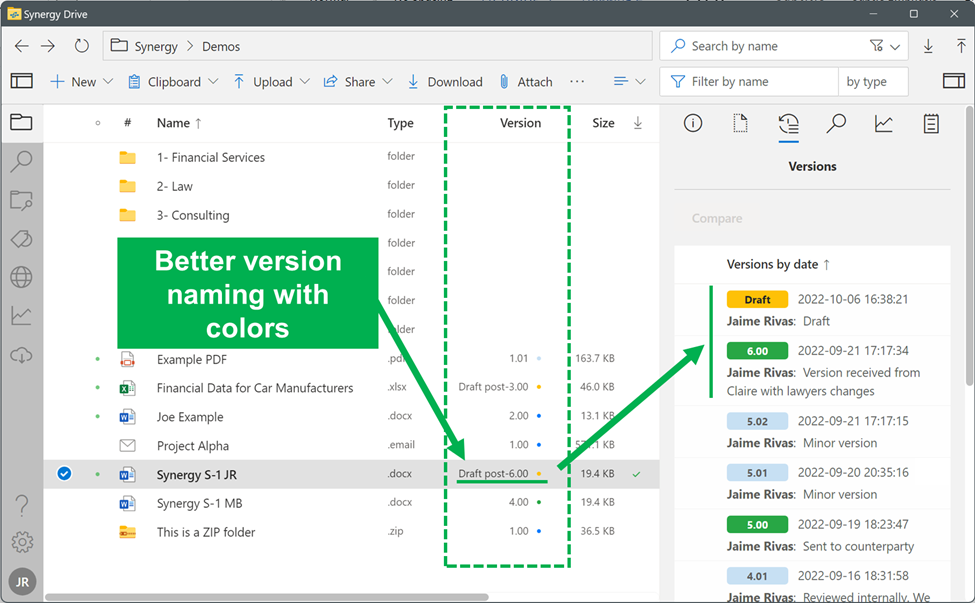
Task: Expand the Upload dropdown menu
Action: 305,81
